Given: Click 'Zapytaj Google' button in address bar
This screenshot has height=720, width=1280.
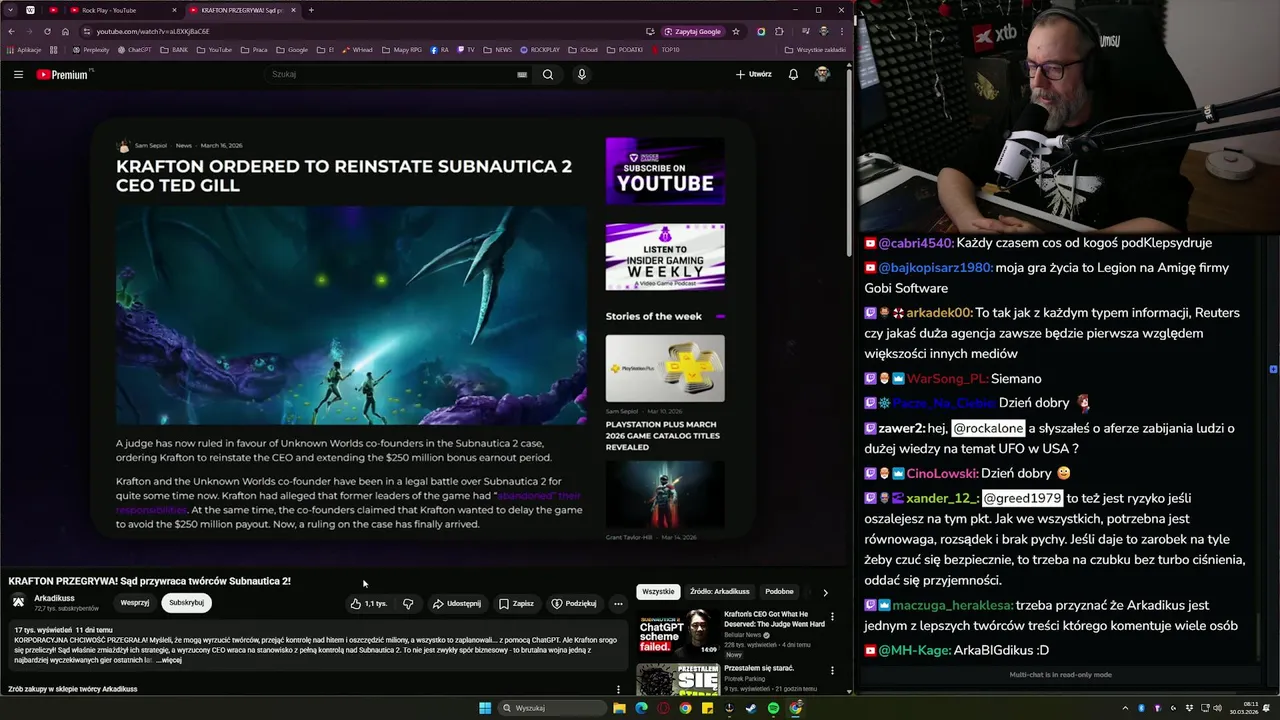Looking at the screenshot, I should click(692, 31).
